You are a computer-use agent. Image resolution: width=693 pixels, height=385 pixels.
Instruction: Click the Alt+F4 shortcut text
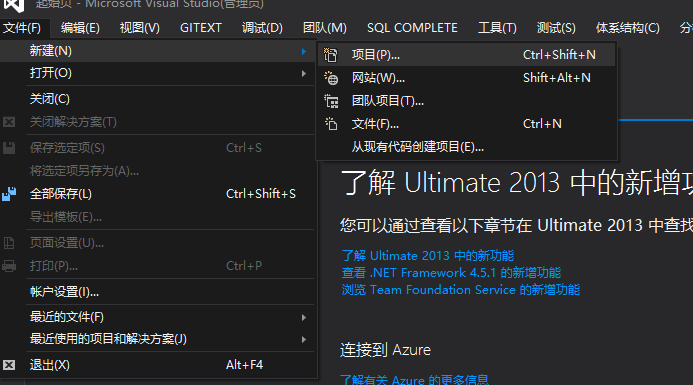click(244, 365)
